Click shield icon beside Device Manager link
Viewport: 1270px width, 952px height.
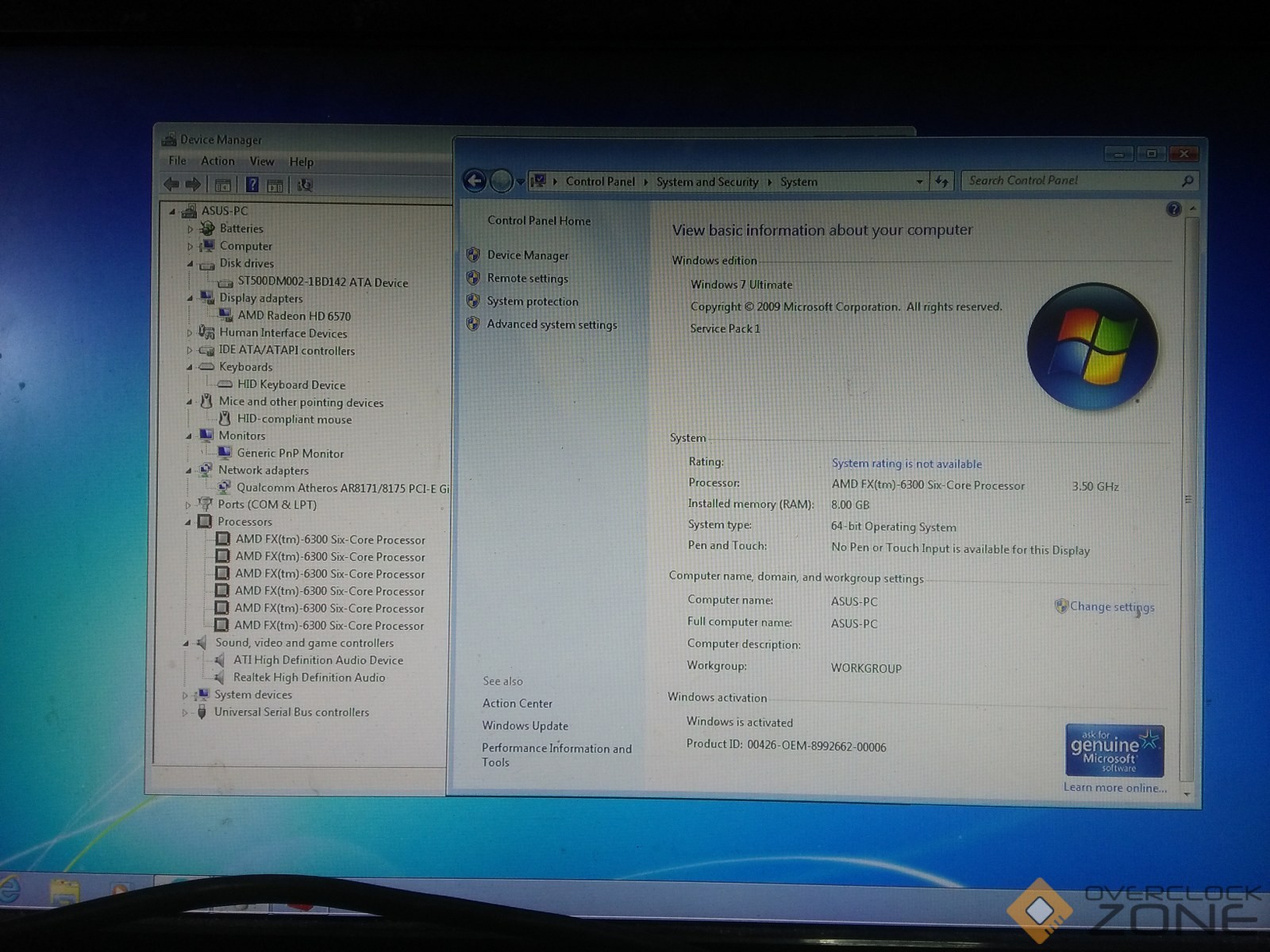[x=473, y=255]
